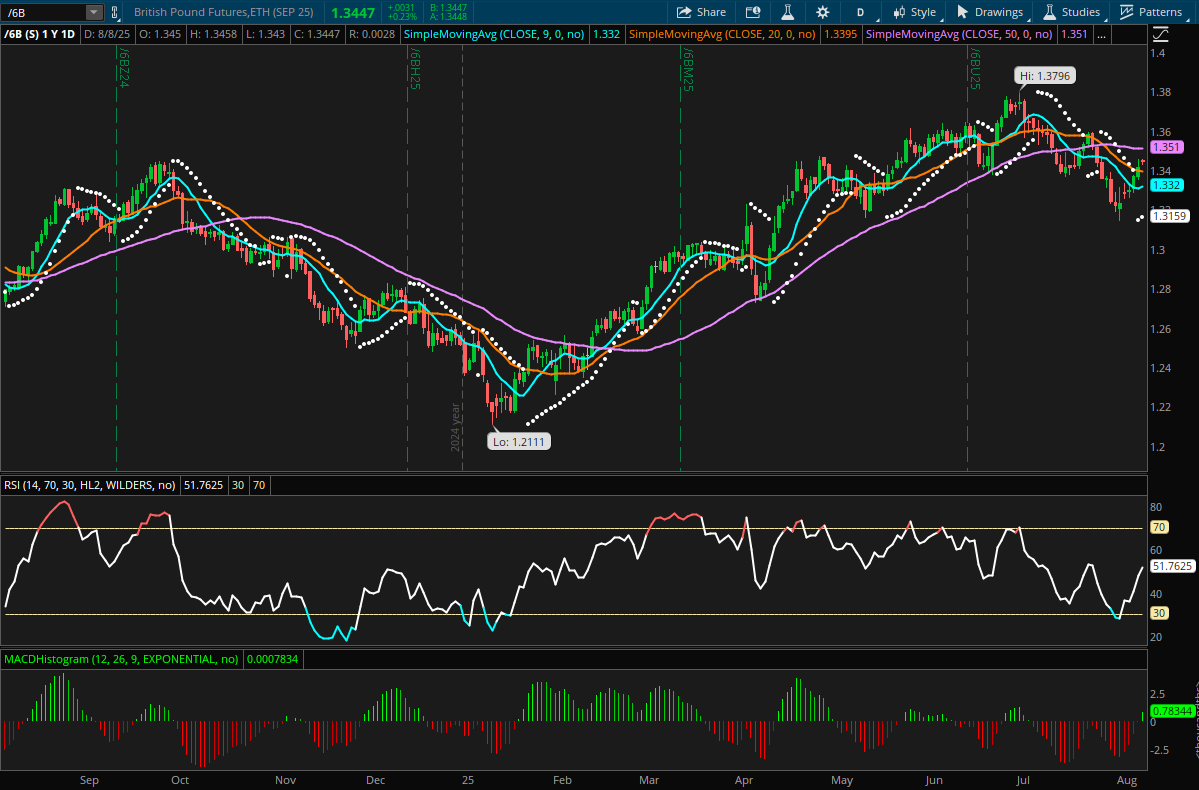Viewport: 1199px width, 790px height.
Task: Open the D aggregation period dropdown
Action: pos(861,12)
